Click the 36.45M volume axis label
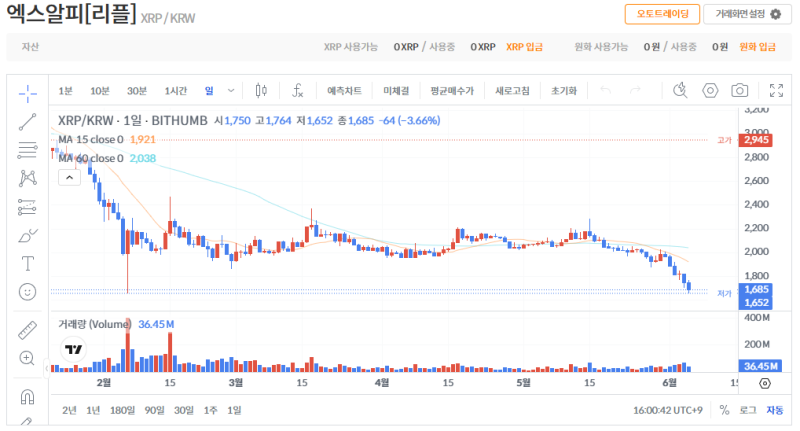This screenshot has height=431, width=800. point(760,366)
